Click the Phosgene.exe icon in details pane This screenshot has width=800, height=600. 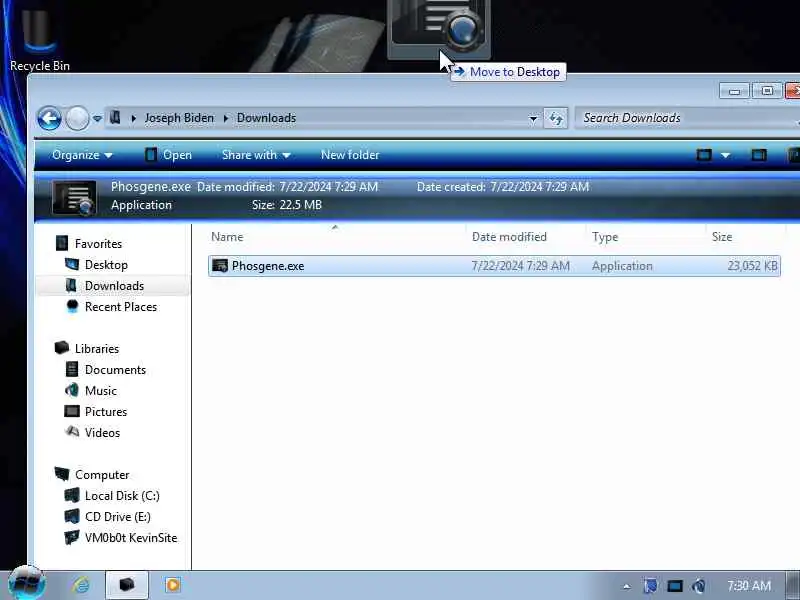pyautogui.click(x=74, y=197)
